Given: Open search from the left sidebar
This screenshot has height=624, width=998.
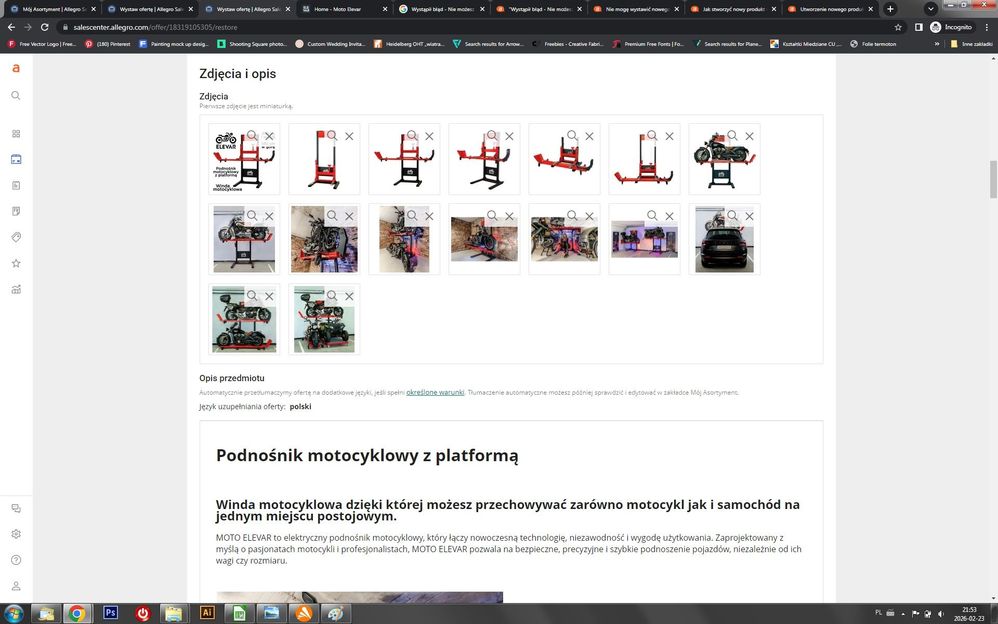Looking at the screenshot, I should pos(15,95).
